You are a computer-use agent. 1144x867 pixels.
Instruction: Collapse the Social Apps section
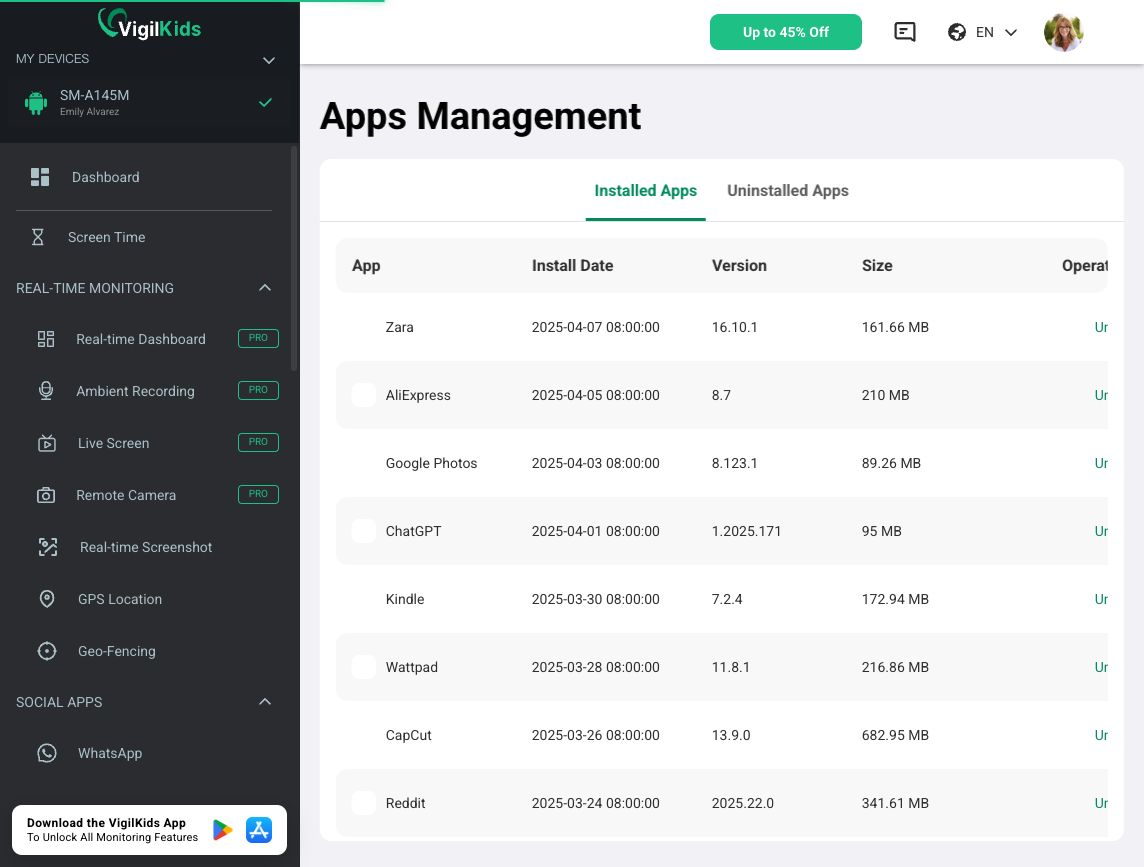(265, 701)
